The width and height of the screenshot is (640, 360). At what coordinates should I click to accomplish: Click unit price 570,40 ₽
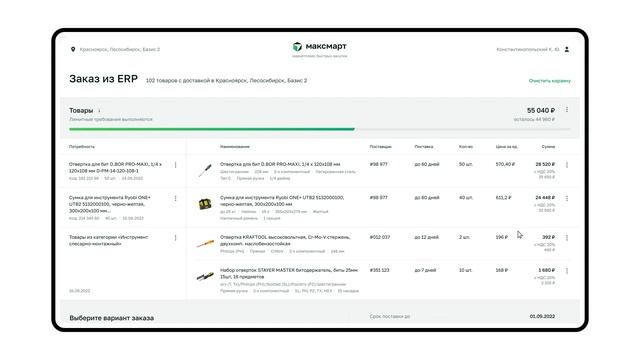click(505, 164)
